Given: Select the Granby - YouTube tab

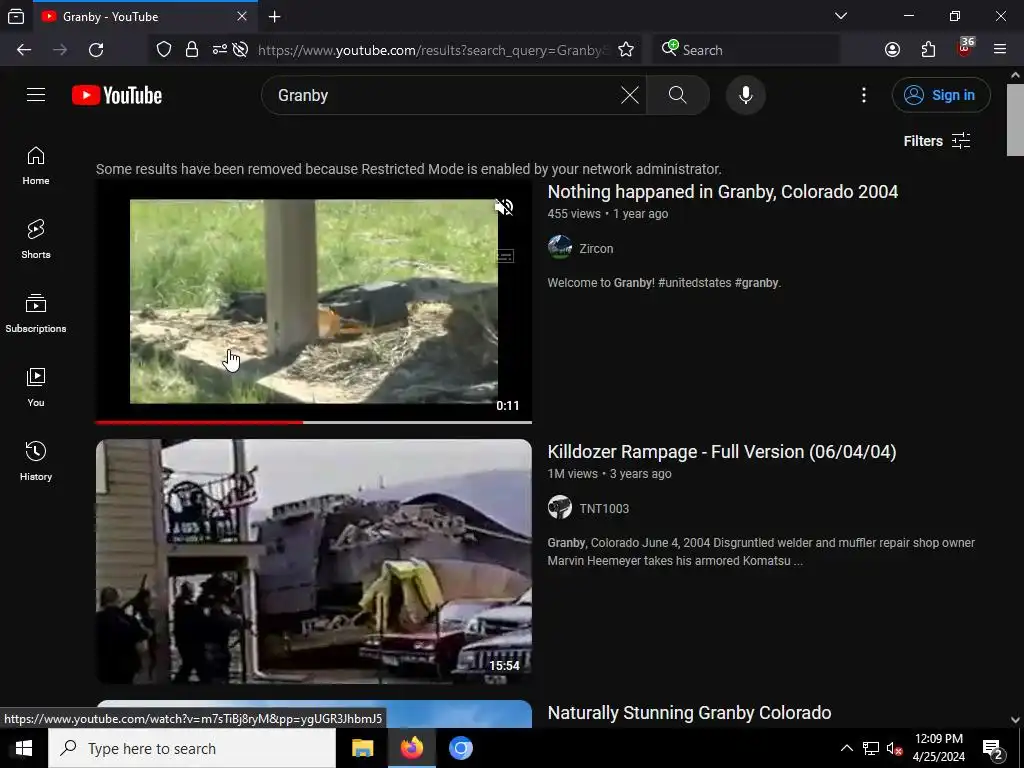Looking at the screenshot, I should (x=145, y=17).
